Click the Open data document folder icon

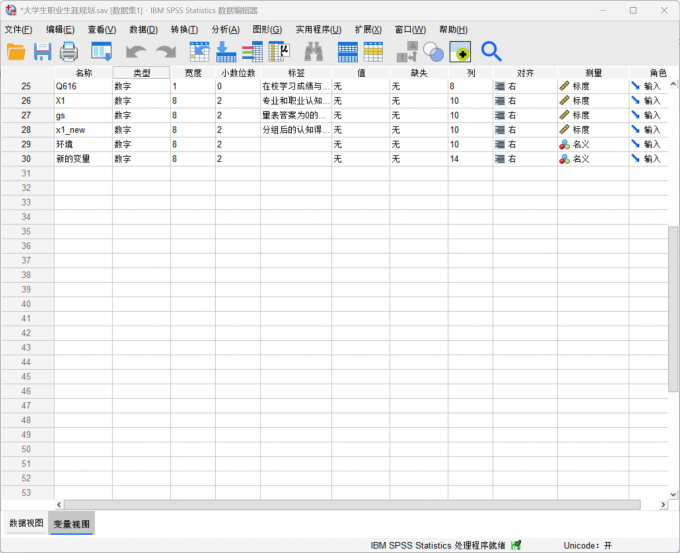(17, 51)
